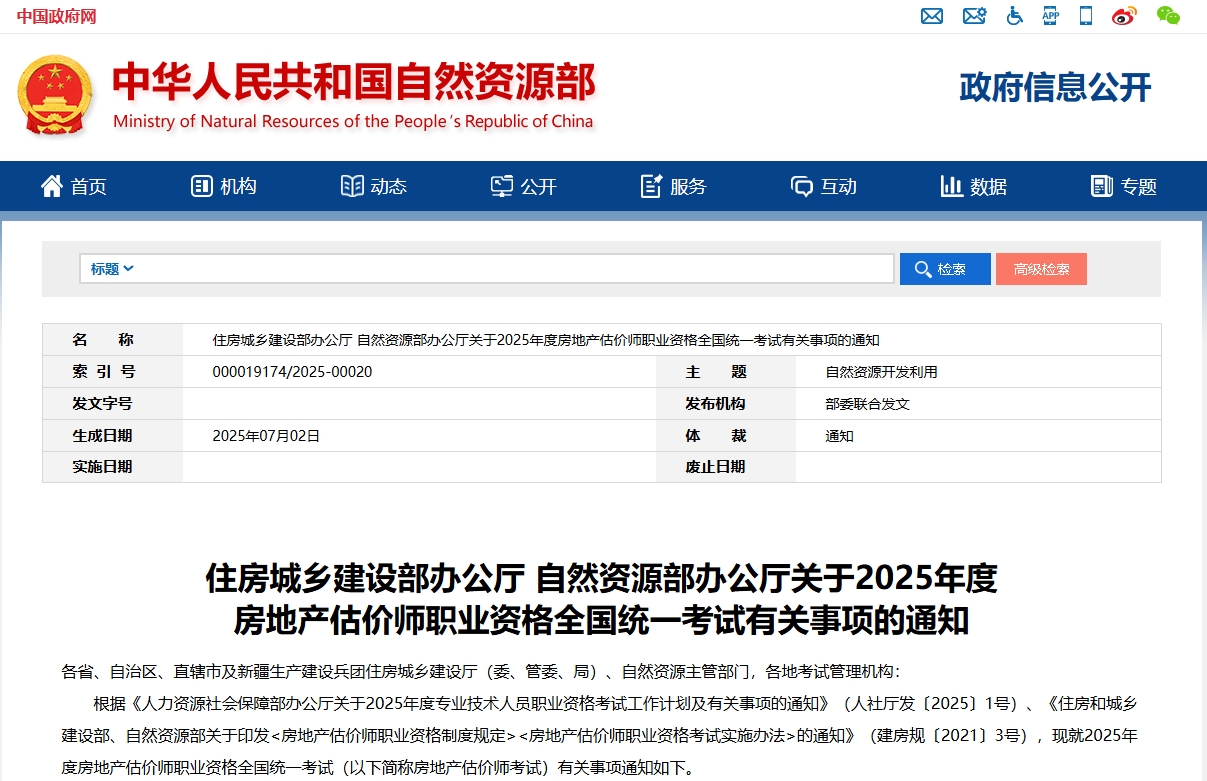1207x781 pixels.
Task: Click the 实施日期 label cell
Action: coord(112,467)
